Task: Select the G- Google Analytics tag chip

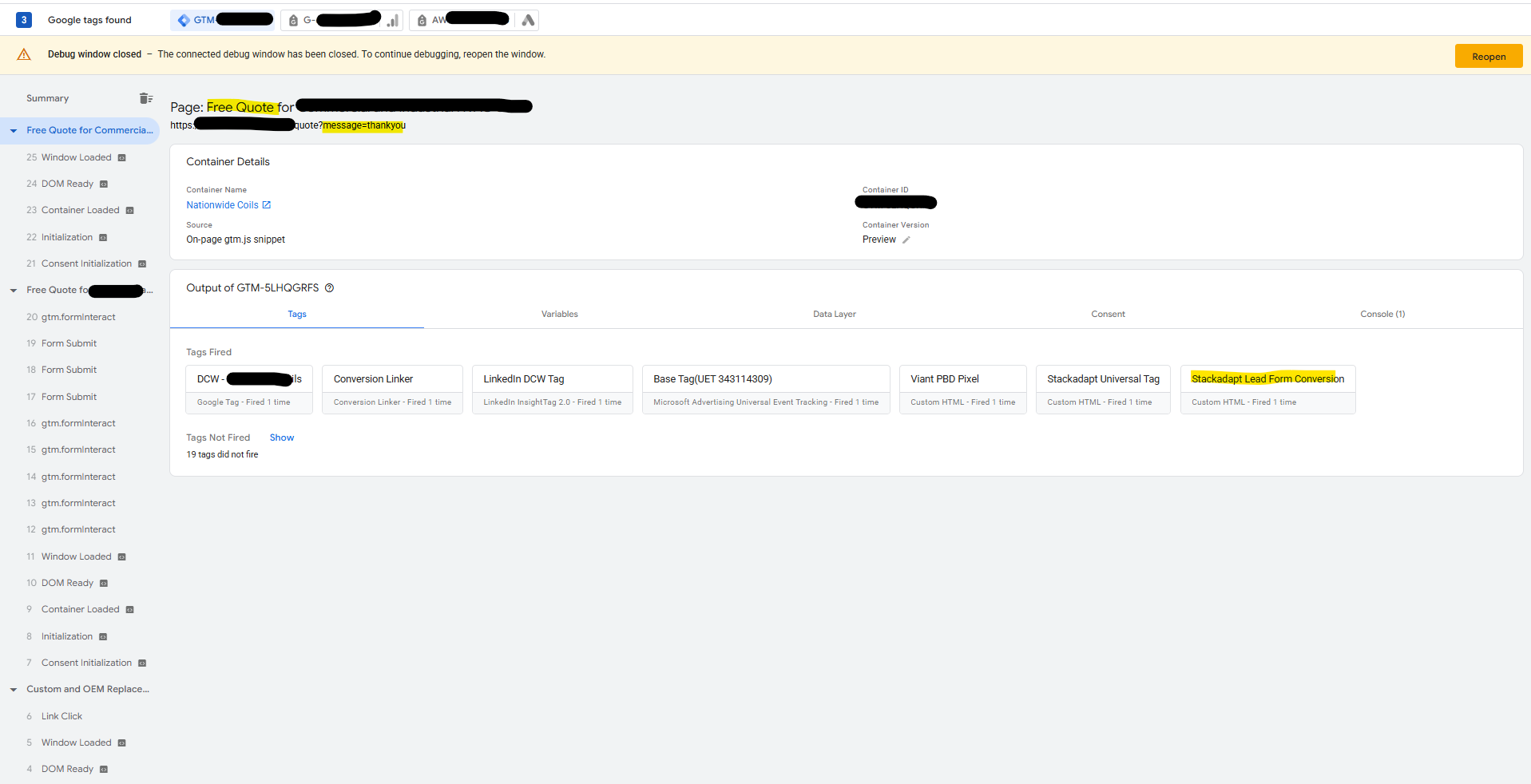Action: 341,20
